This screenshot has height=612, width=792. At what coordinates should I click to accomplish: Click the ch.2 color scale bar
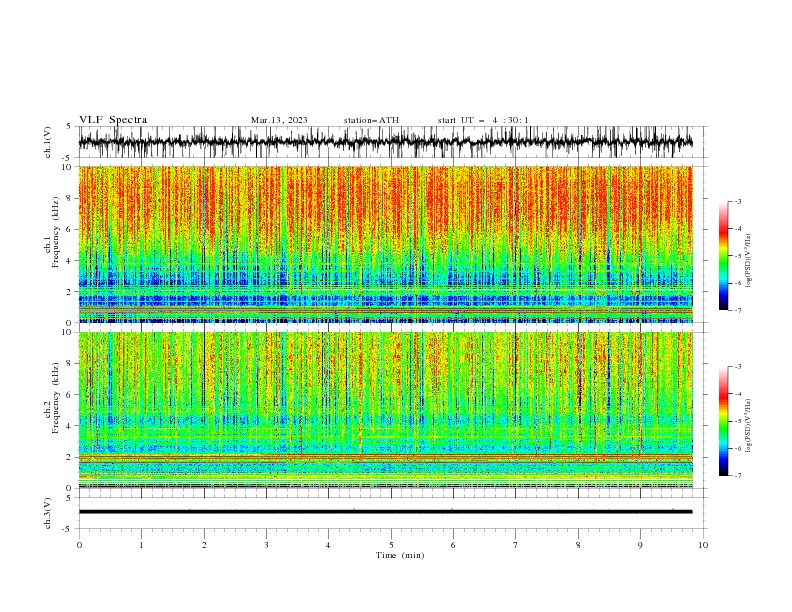tap(723, 421)
